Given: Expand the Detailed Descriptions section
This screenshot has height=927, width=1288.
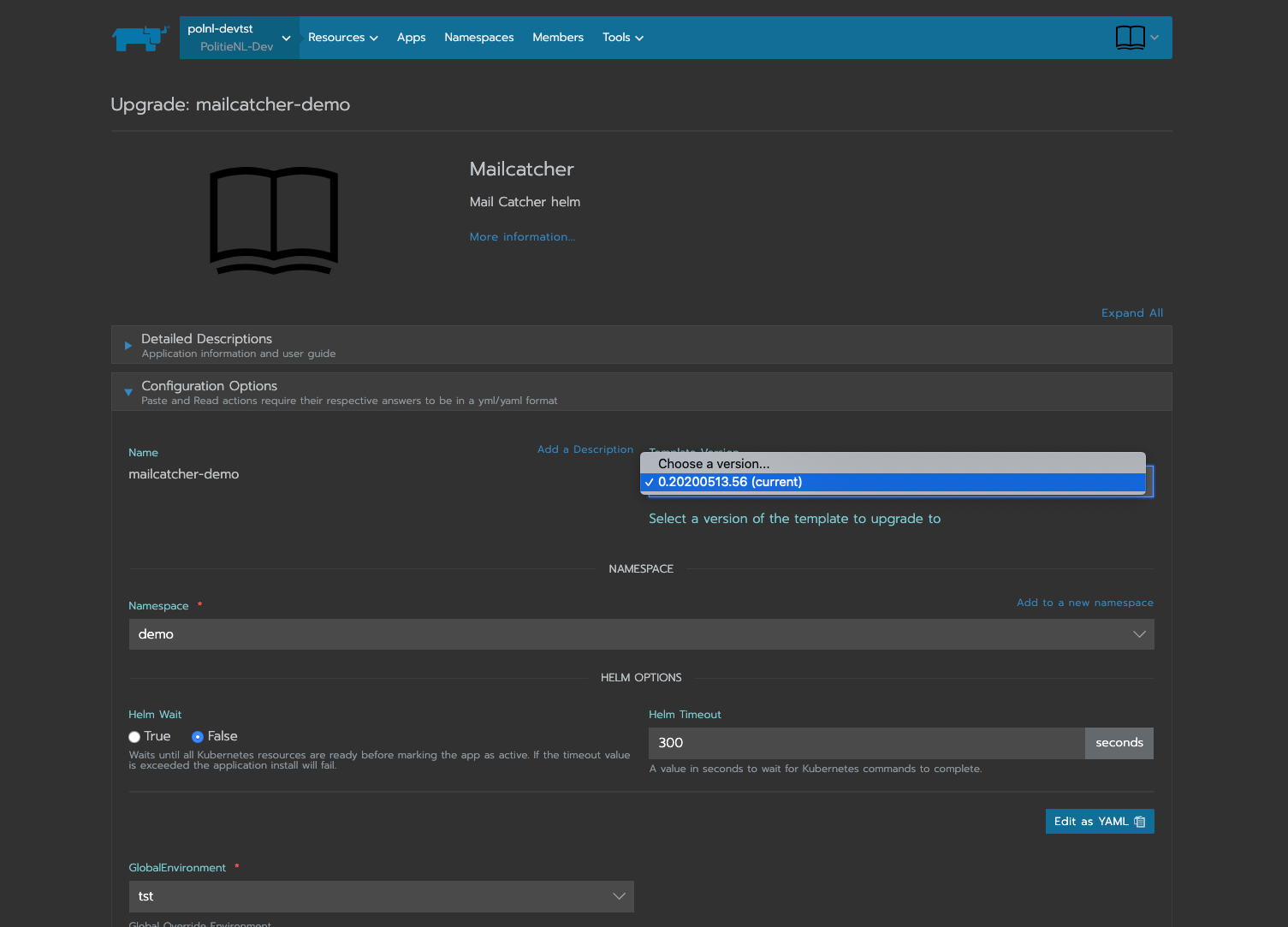Looking at the screenshot, I should pos(642,345).
